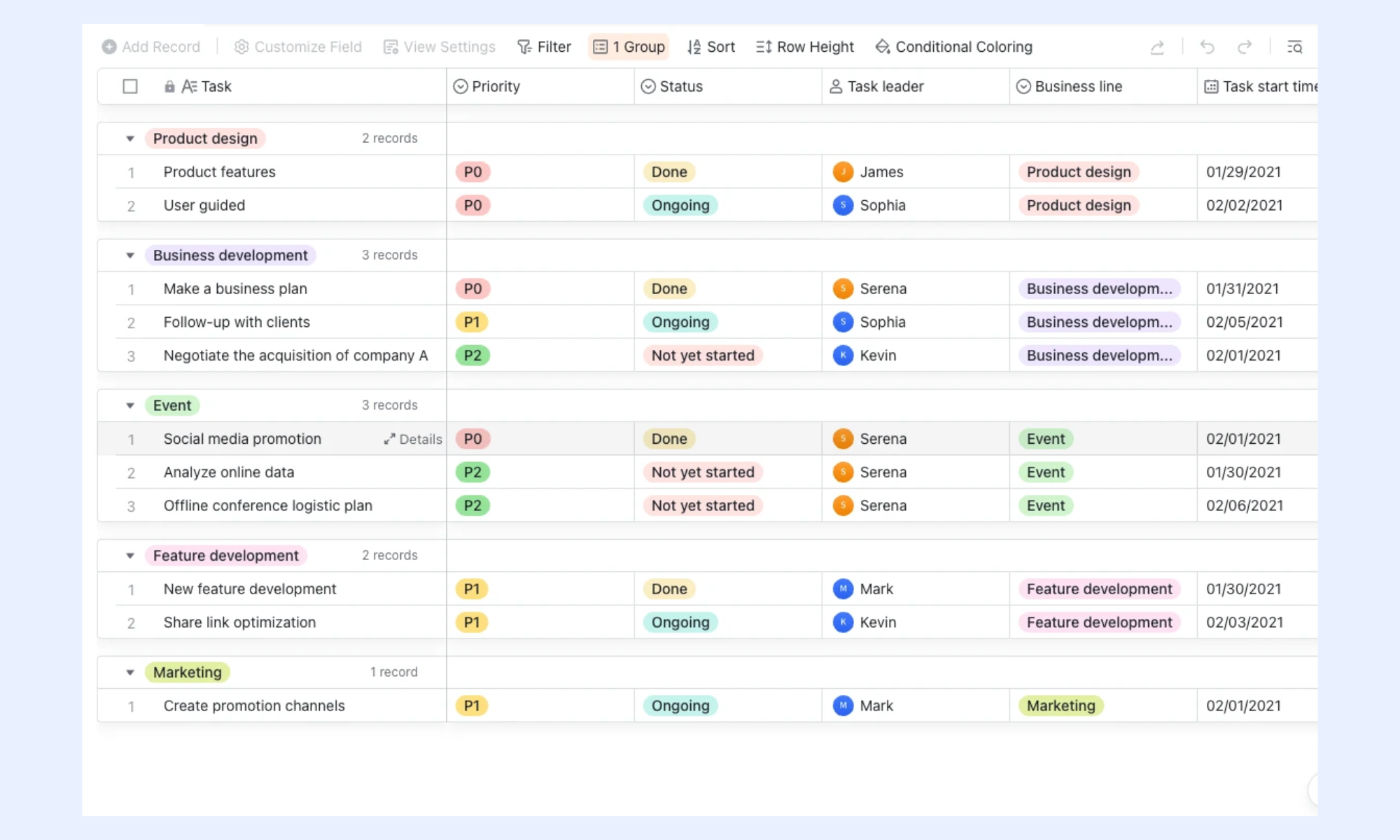Select the green P2 tag on Analyze online data
This screenshot has height=840, width=1400.
472,472
